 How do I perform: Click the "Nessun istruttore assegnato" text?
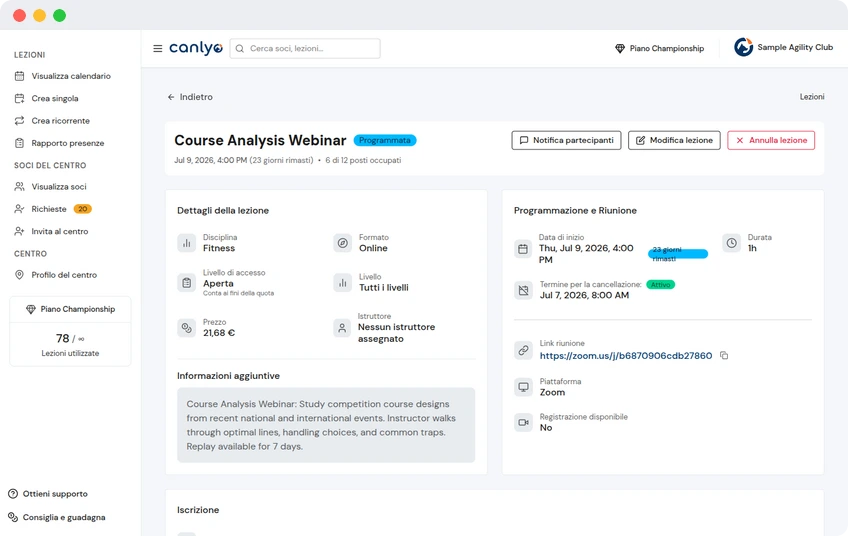pyautogui.click(x=396, y=333)
